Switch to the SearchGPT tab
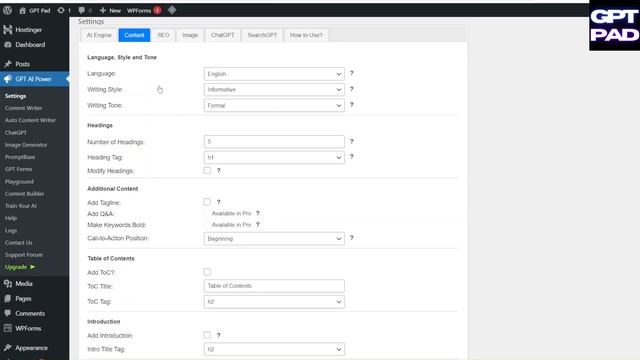 [262, 35]
